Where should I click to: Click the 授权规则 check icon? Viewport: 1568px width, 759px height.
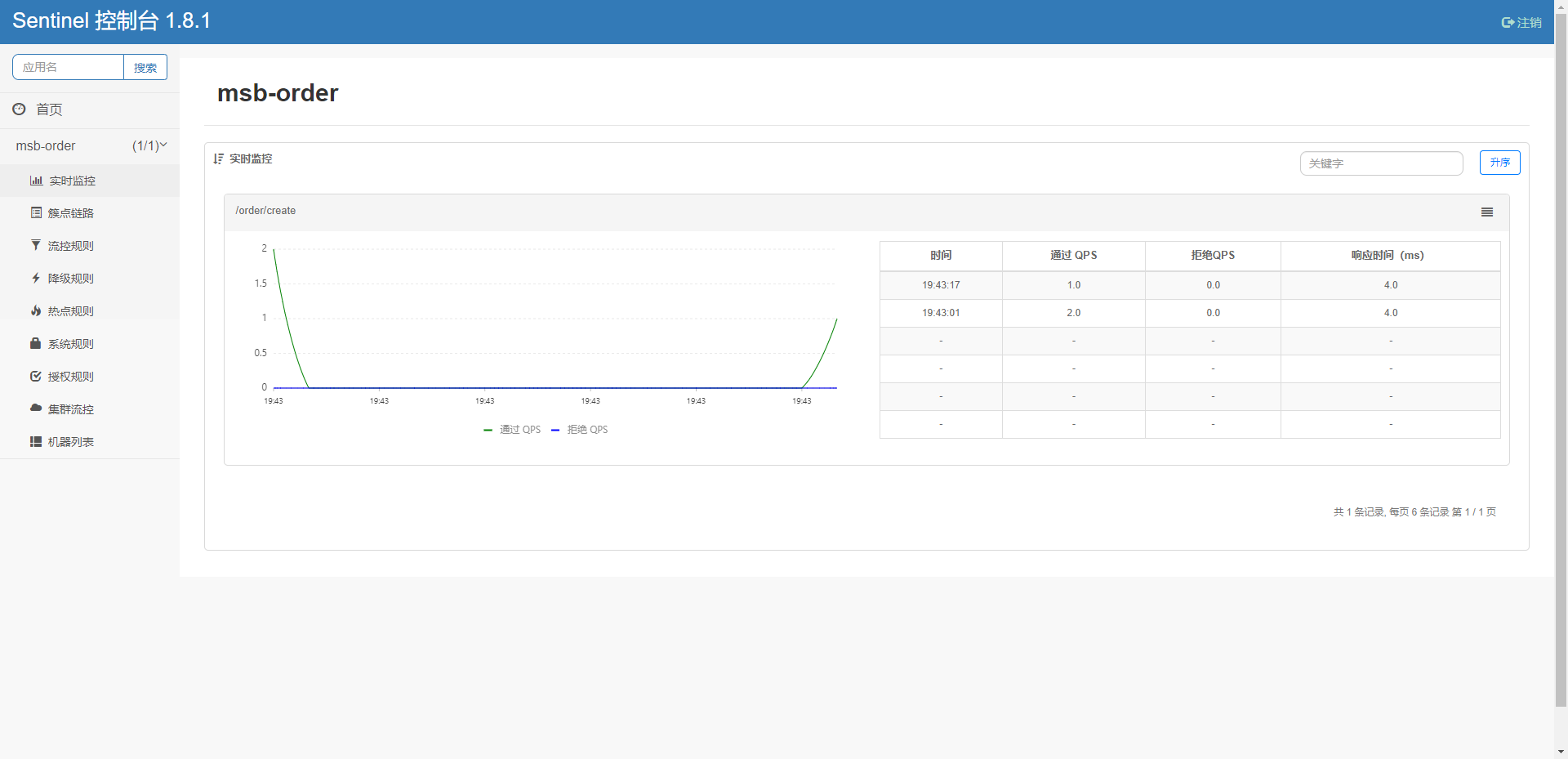coord(36,376)
